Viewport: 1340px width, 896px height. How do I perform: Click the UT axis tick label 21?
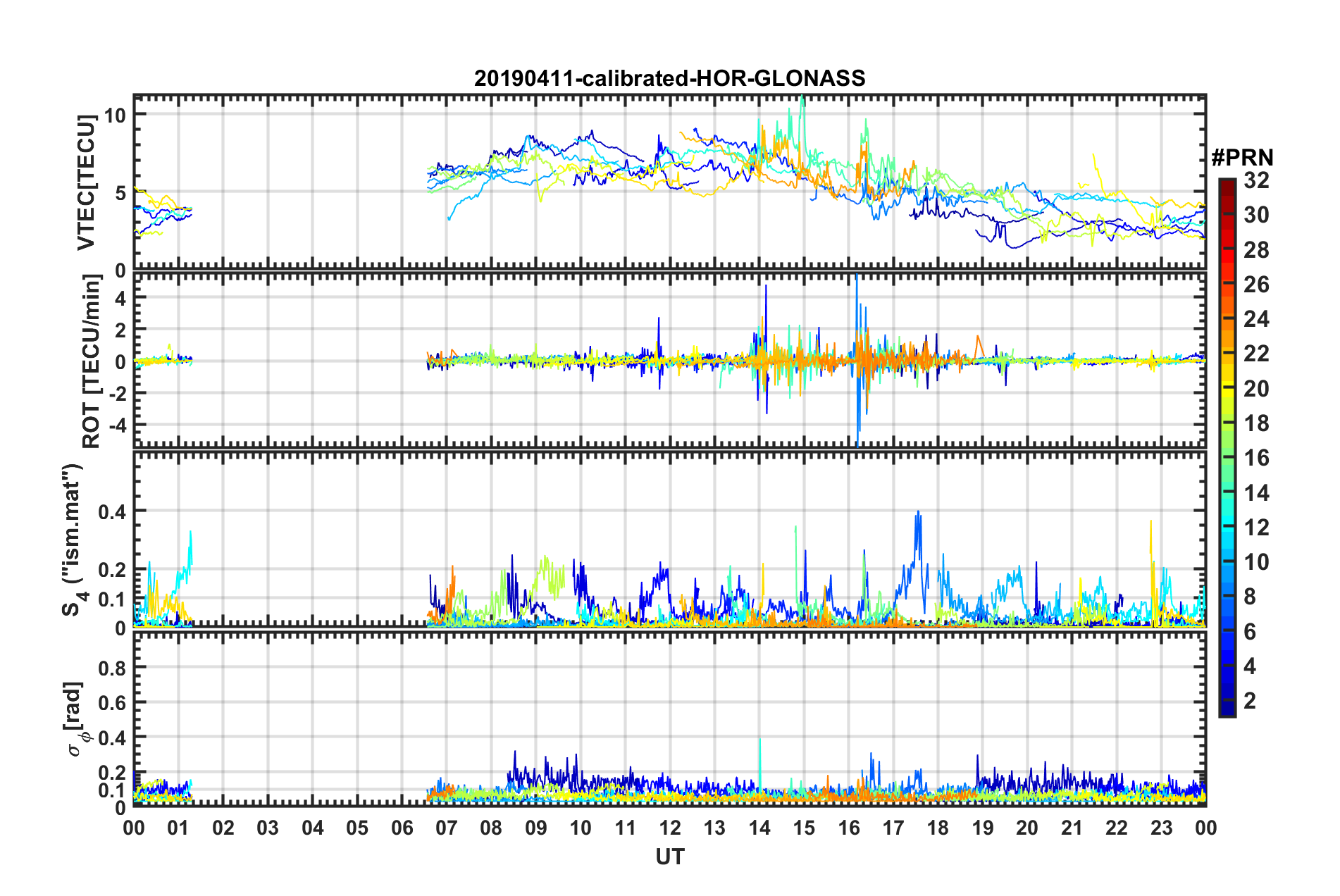coord(1072,828)
